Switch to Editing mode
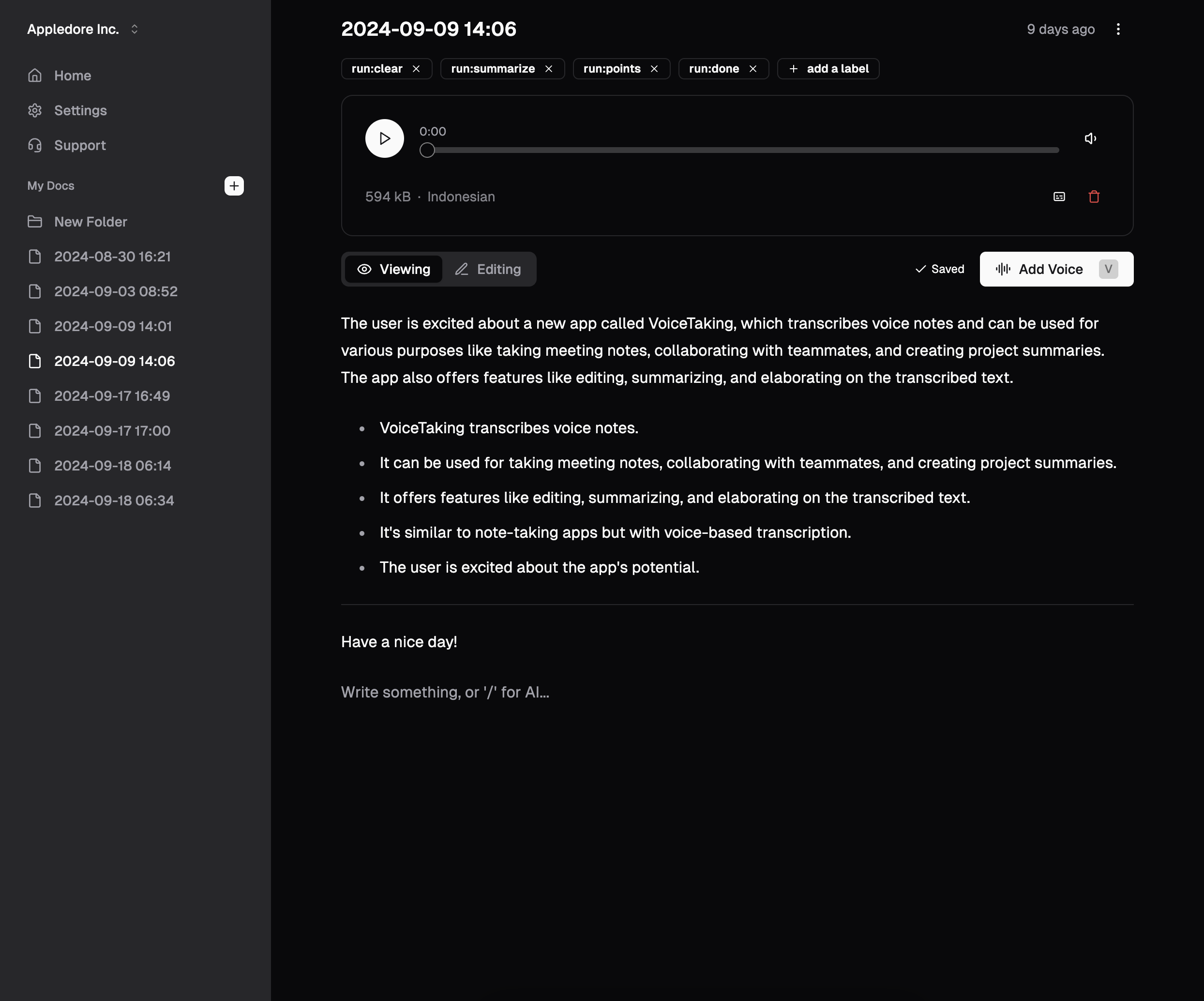 [x=488, y=269]
